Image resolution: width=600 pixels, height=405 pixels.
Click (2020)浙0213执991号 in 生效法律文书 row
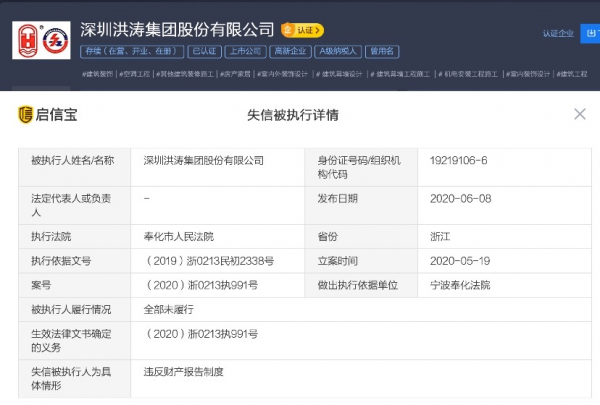click(x=201, y=334)
